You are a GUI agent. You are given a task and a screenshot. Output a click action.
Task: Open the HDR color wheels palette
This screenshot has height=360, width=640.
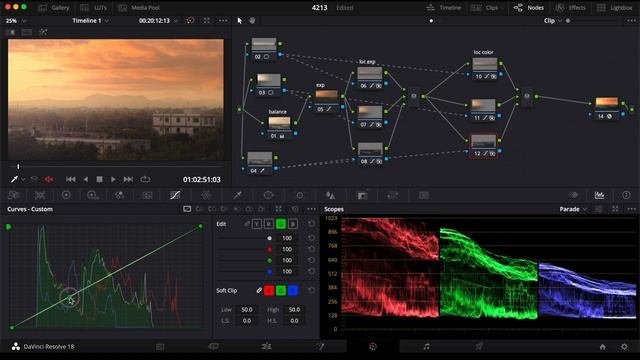[93, 195]
